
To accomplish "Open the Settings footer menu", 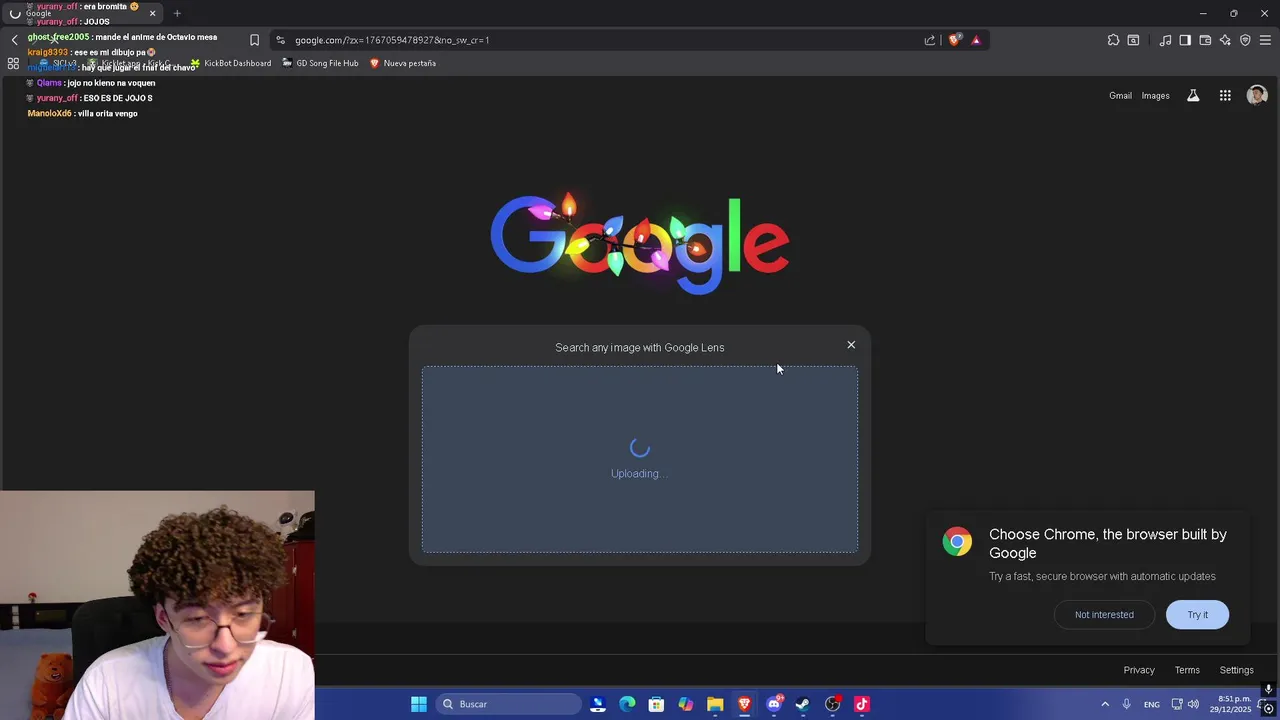I will pyautogui.click(x=1236, y=670).
